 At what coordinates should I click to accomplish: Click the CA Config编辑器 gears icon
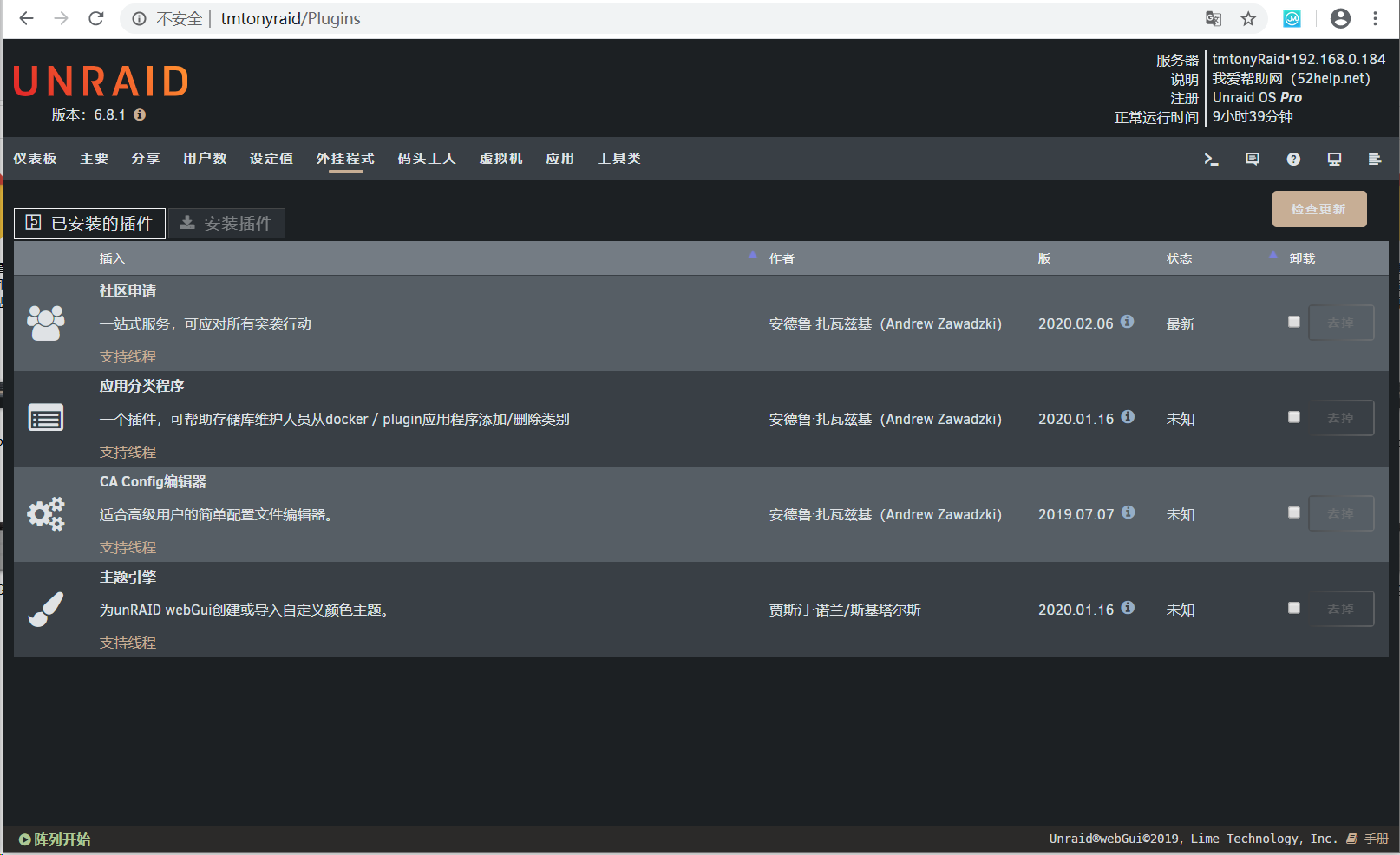tap(46, 513)
